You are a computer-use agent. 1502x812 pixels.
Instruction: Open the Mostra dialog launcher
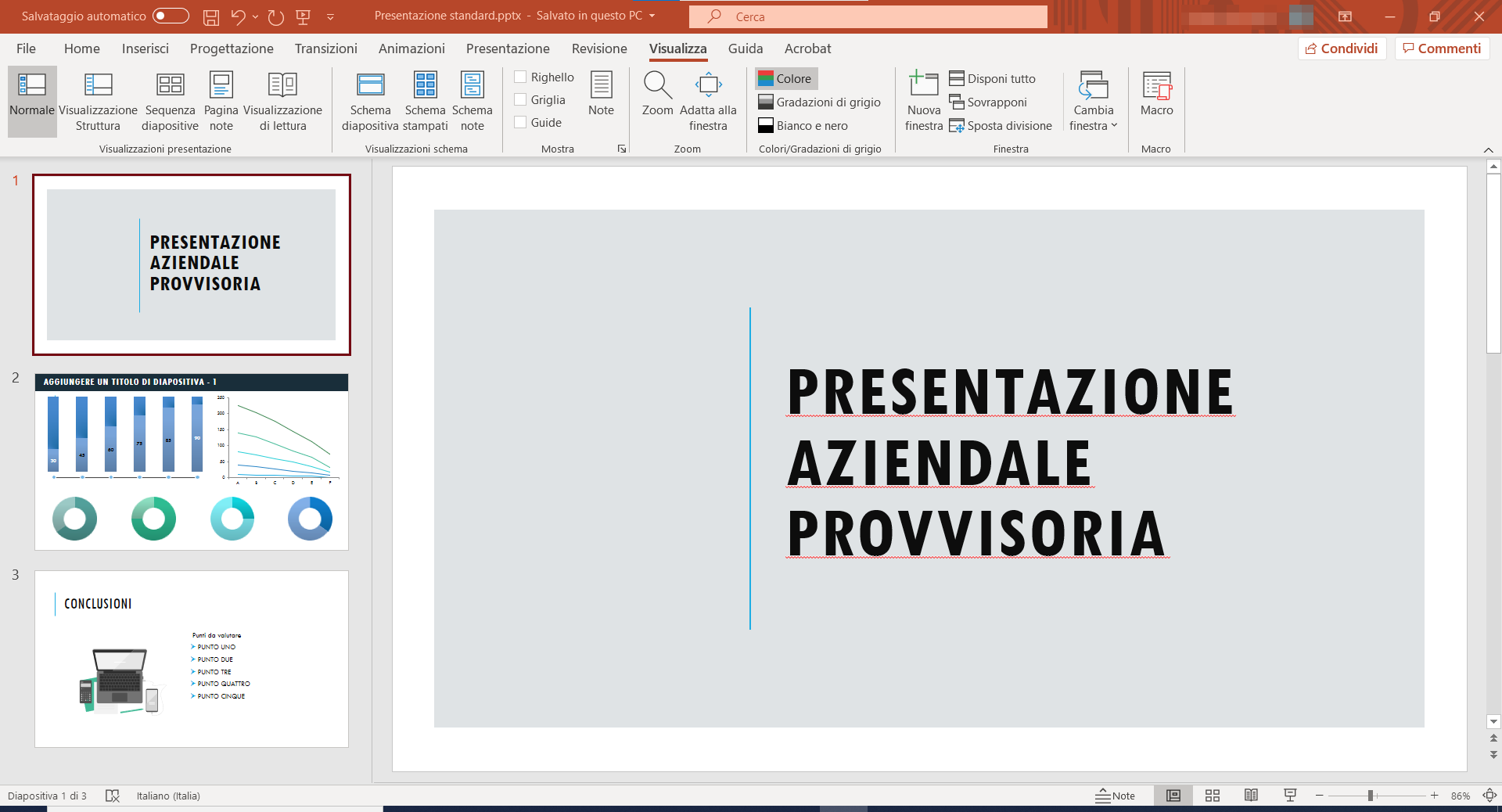[x=622, y=149]
